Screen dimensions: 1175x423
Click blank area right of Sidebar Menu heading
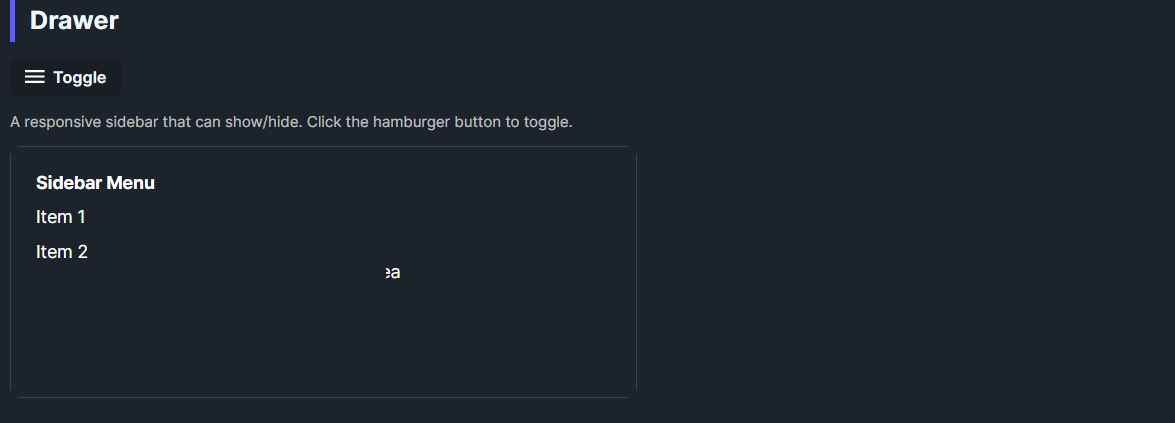pos(400,183)
